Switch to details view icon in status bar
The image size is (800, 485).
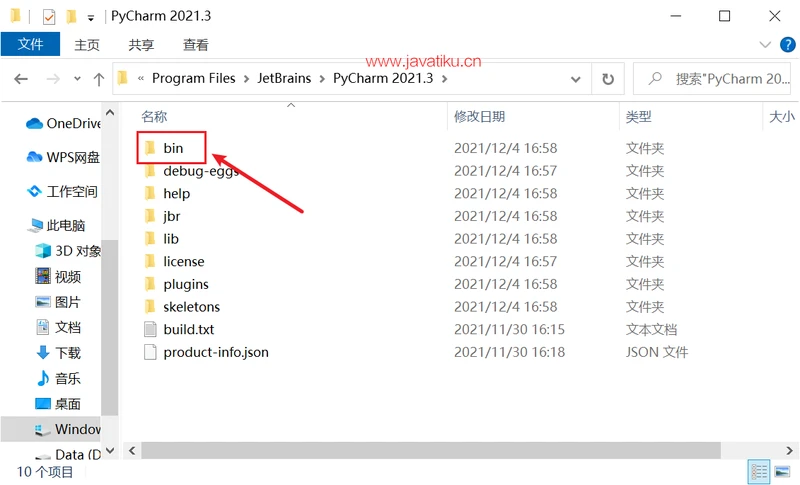(759, 471)
